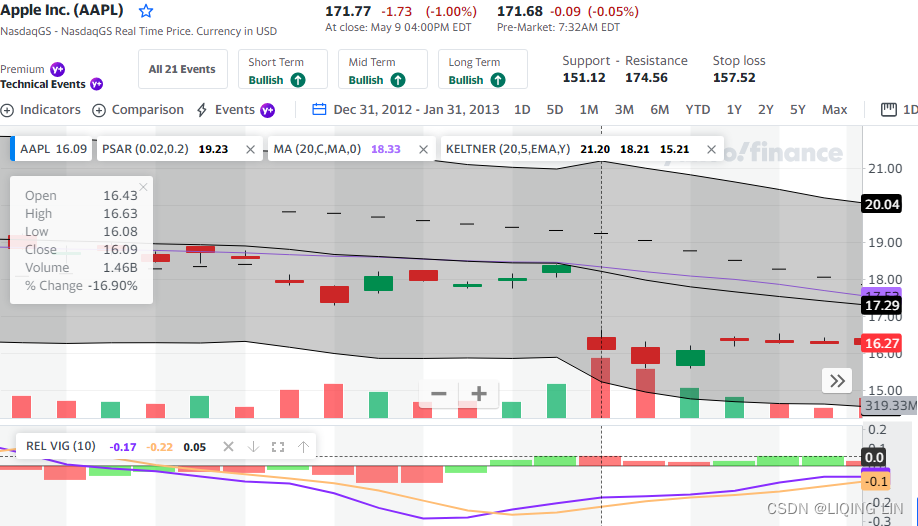Image resolution: width=918 pixels, height=526 pixels.
Task: Open the Mid Term outlook card
Action: pos(383,69)
